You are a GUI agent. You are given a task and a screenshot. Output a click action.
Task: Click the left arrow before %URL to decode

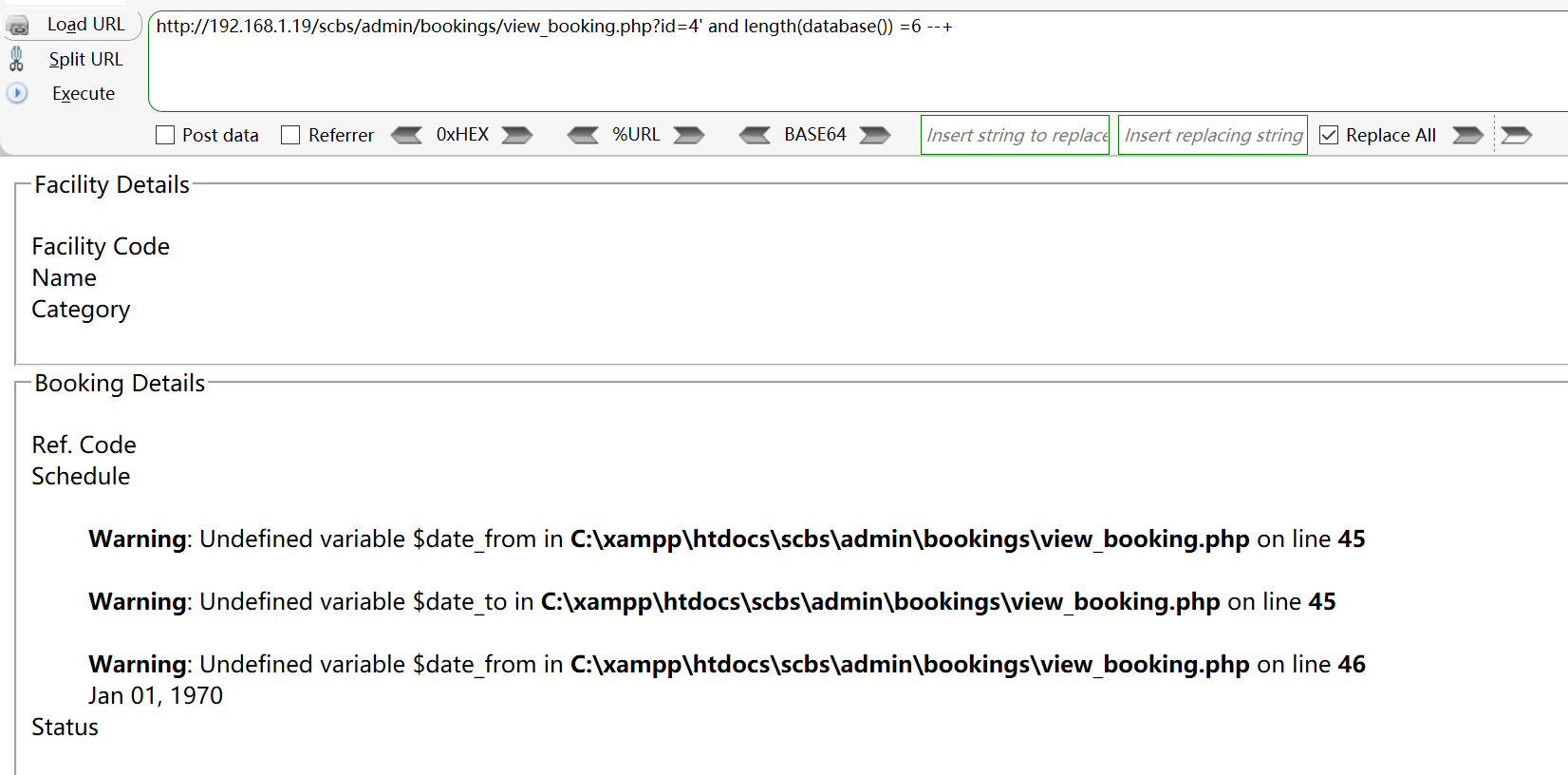point(583,135)
